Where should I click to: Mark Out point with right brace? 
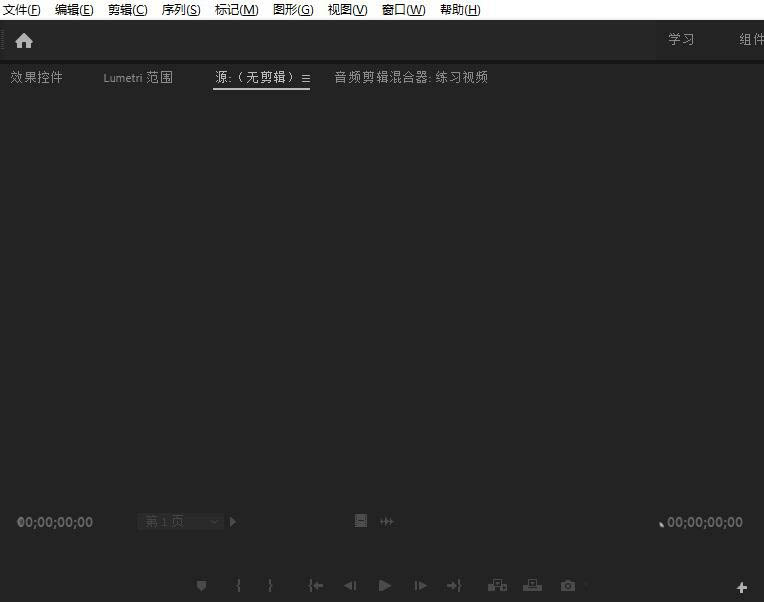(270, 586)
